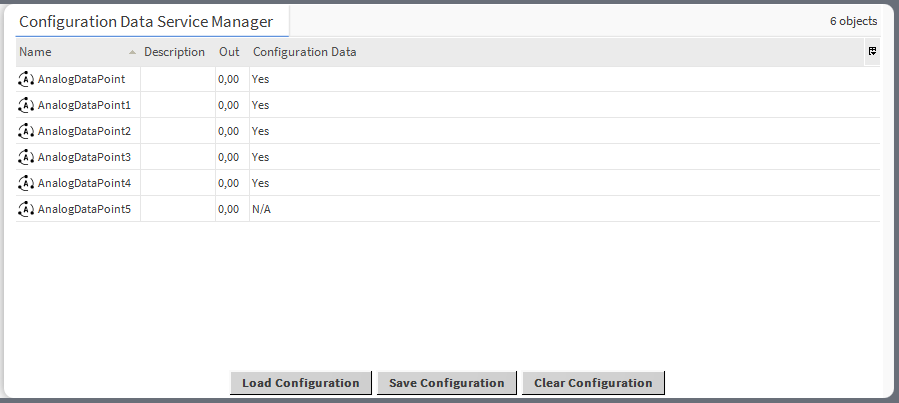Screen dimensions: 899x403
Task: Click the AnalogDataPoint2 point icon
Action: (x=26, y=131)
